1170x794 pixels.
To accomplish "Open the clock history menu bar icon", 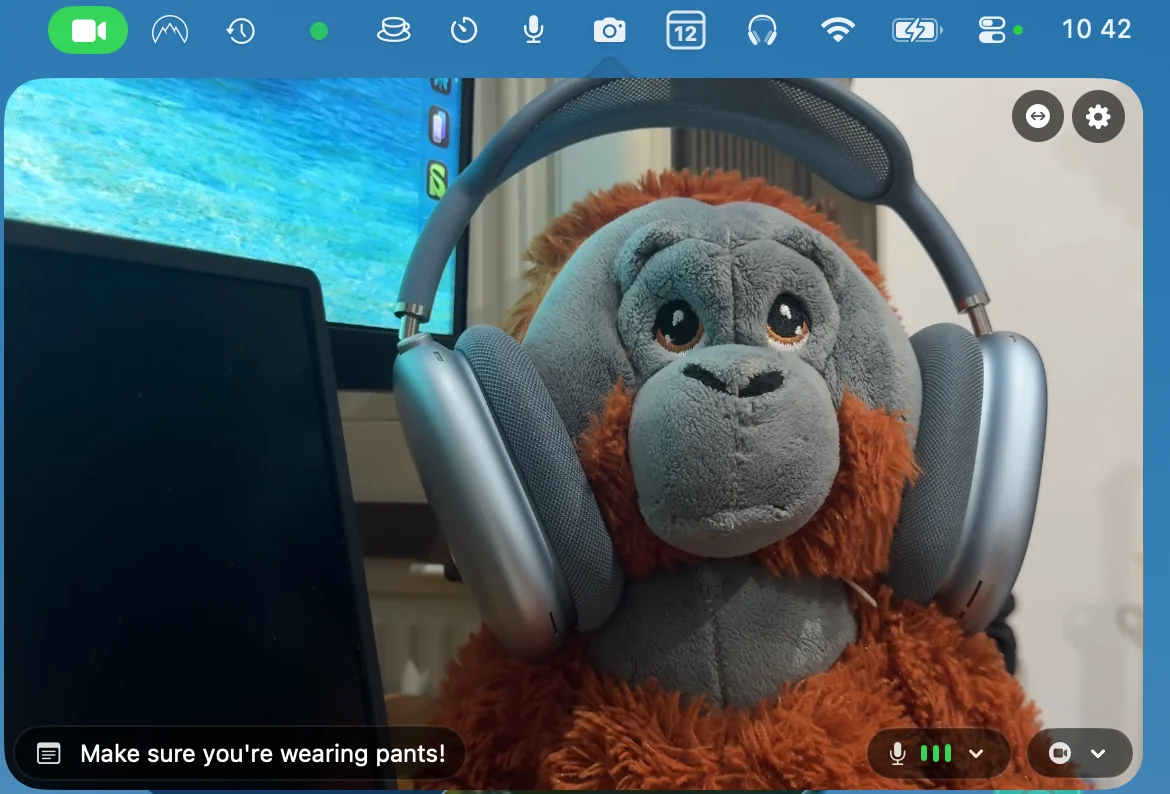I will pos(240,31).
